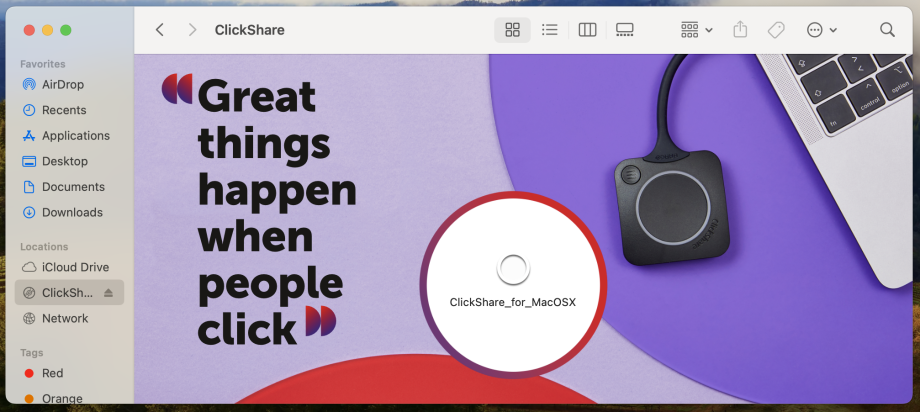Select Downloads in sidebar

point(69,212)
